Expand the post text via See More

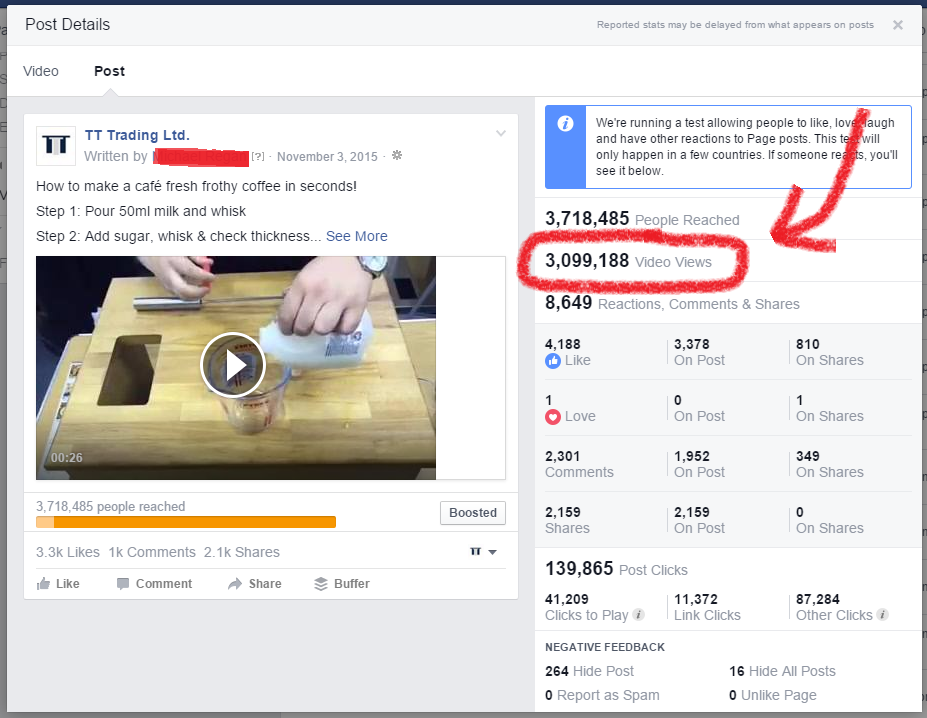[356, 235]
